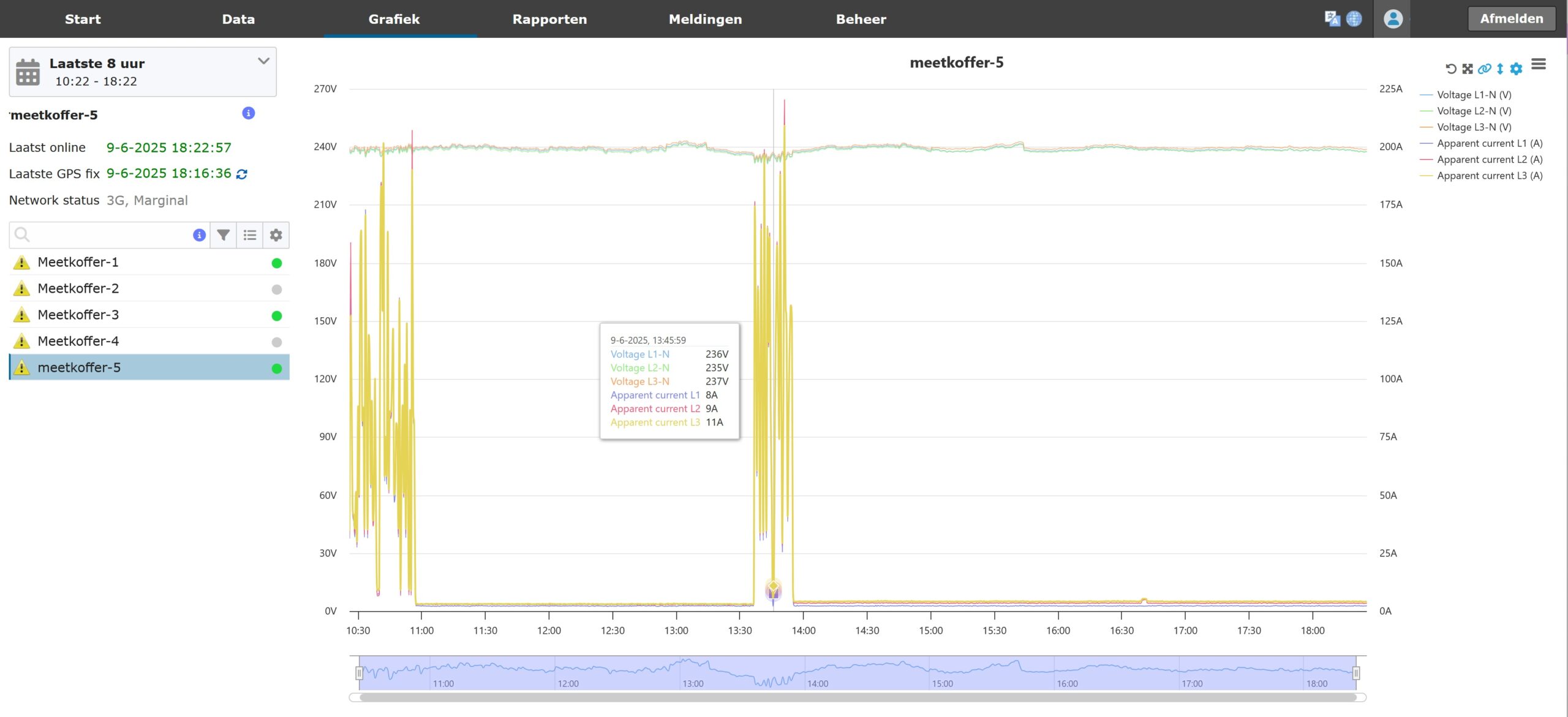This screenshot has height=717, width=1568.
Task: Click vertical axis scaling arrows icon
Action: [1500, 69]
